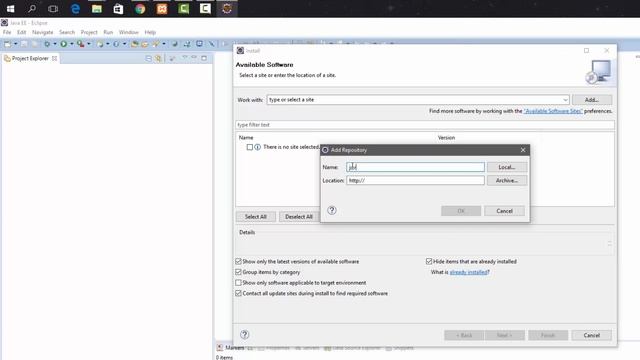This screenshot has width=640, height=360.
Task: Click the Open Type folder icon in toolbar
Action: (134, 44)
